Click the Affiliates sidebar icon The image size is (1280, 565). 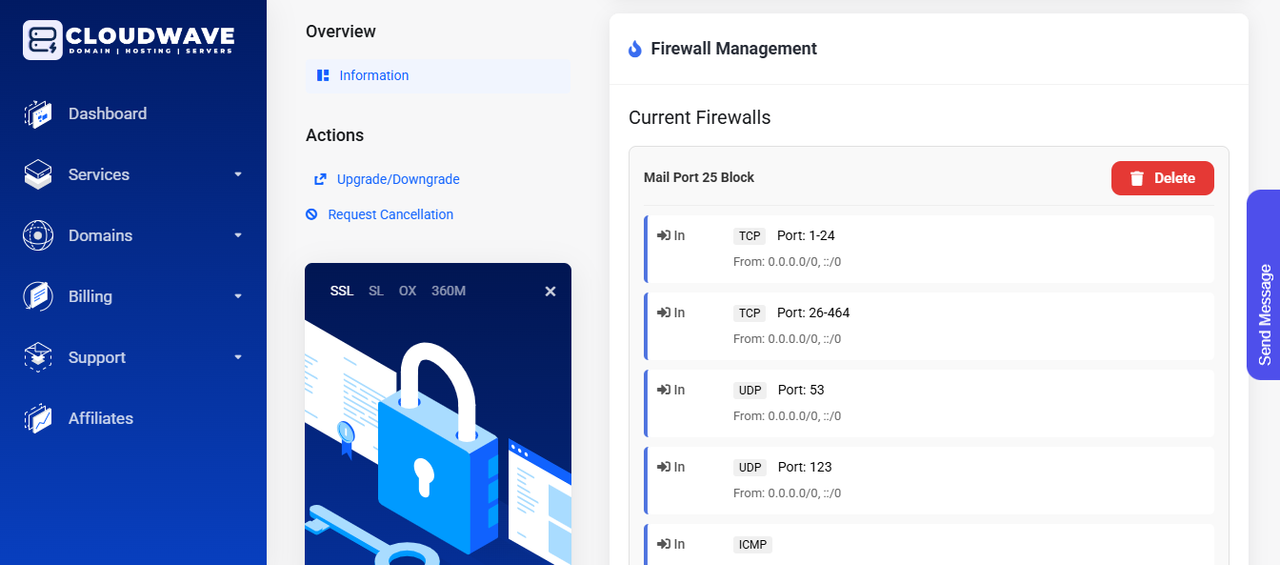[38, 419]
